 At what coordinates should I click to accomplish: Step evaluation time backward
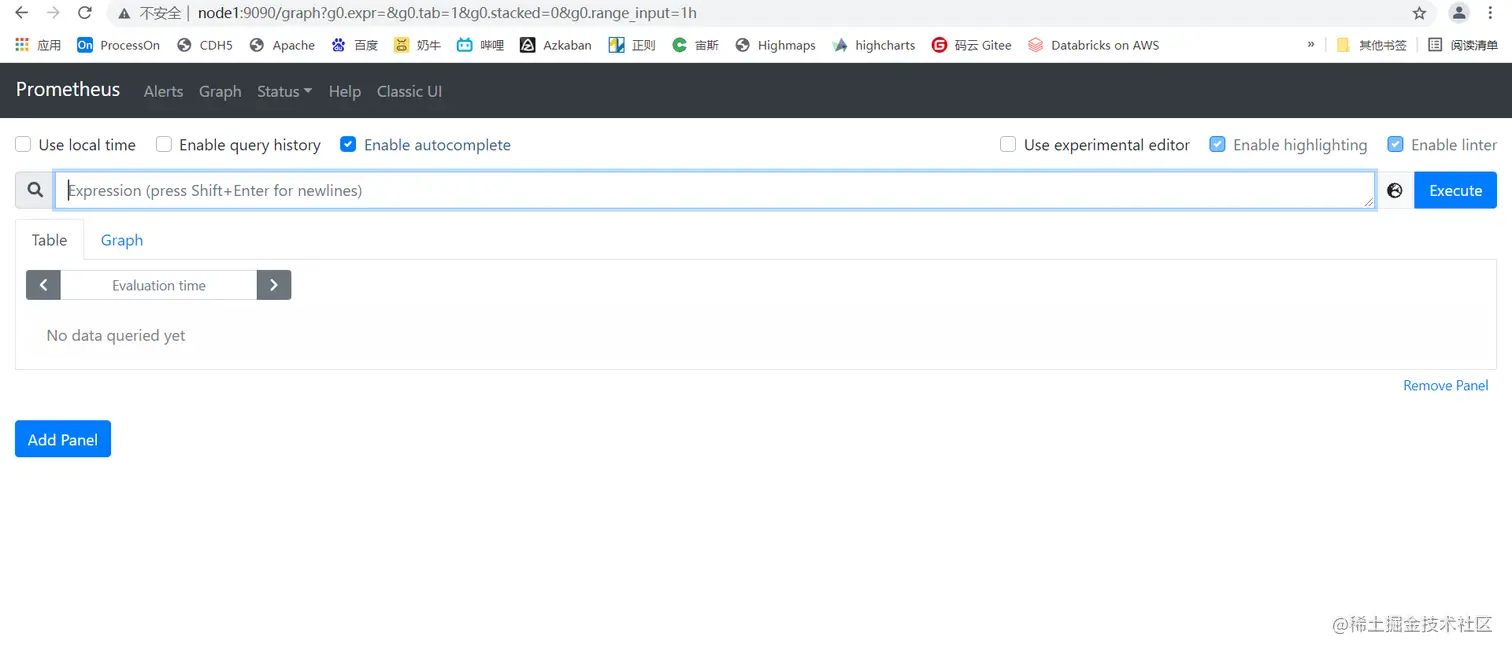click(x=43, y=285)
